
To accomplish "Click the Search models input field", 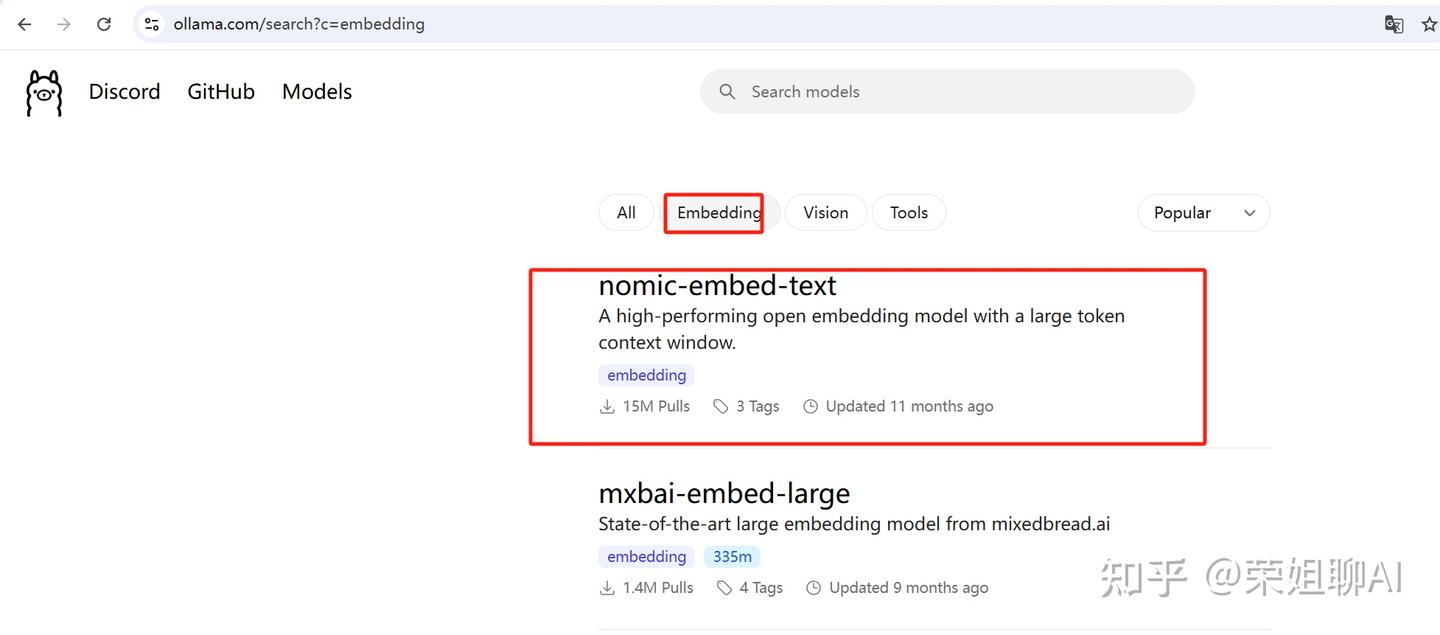I will click(947, 92).
